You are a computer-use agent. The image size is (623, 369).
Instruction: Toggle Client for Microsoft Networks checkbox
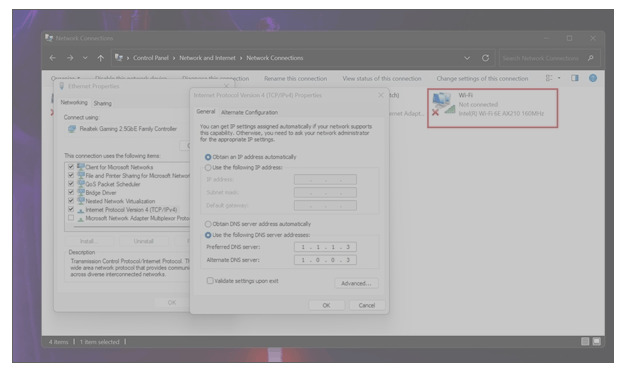point(71,167)
